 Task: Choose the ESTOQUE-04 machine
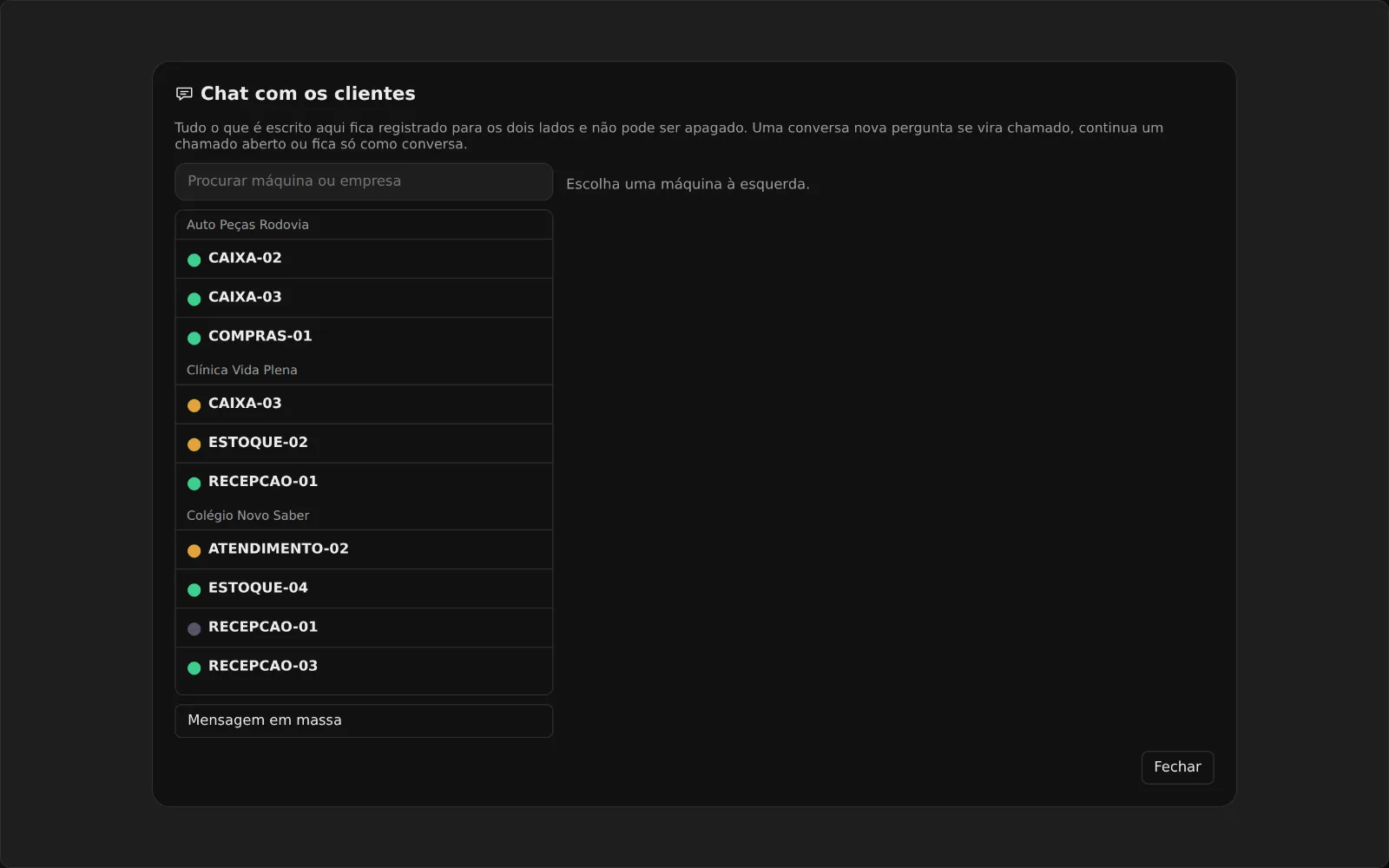pos(364,589)
